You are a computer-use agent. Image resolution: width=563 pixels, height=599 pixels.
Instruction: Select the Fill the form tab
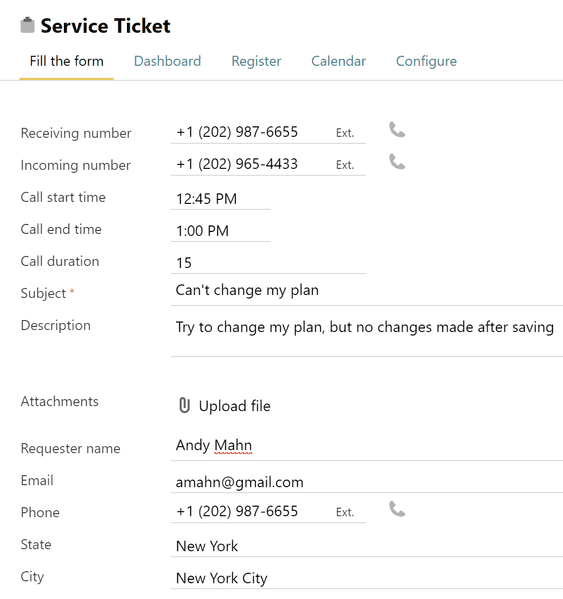coord(66,61)
